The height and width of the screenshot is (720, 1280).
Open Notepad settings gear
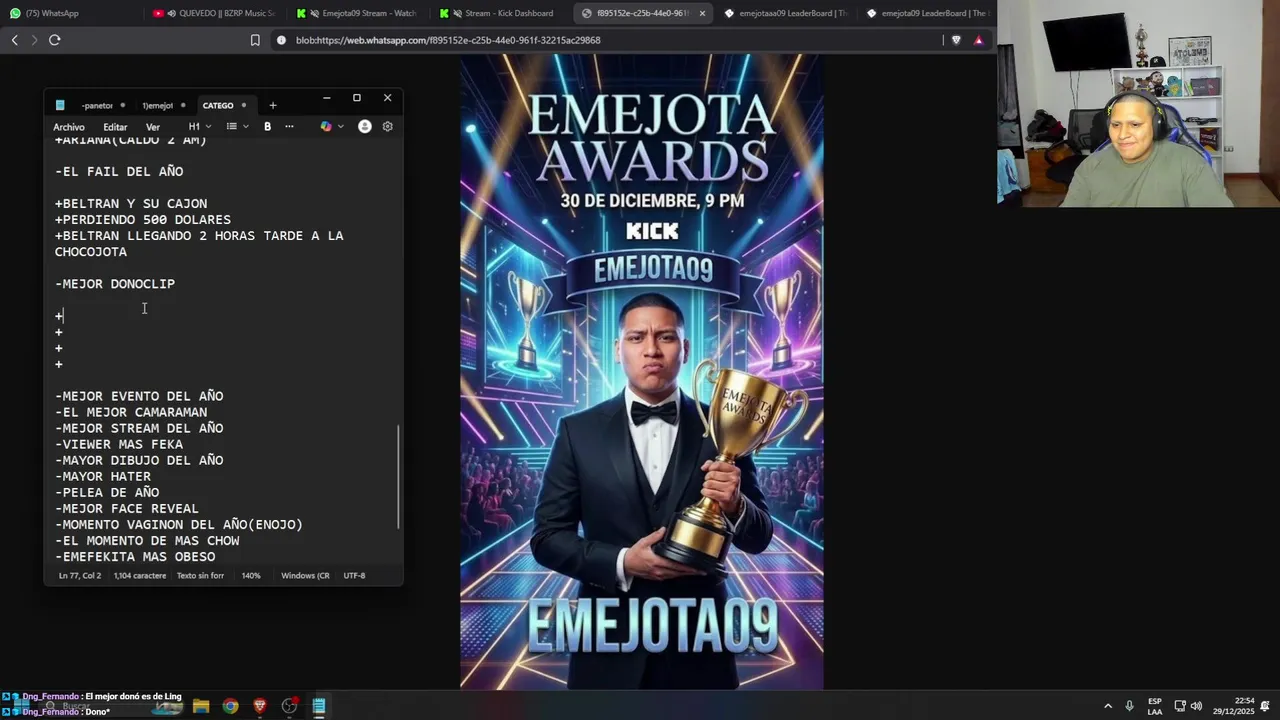(x=387, y=127)
